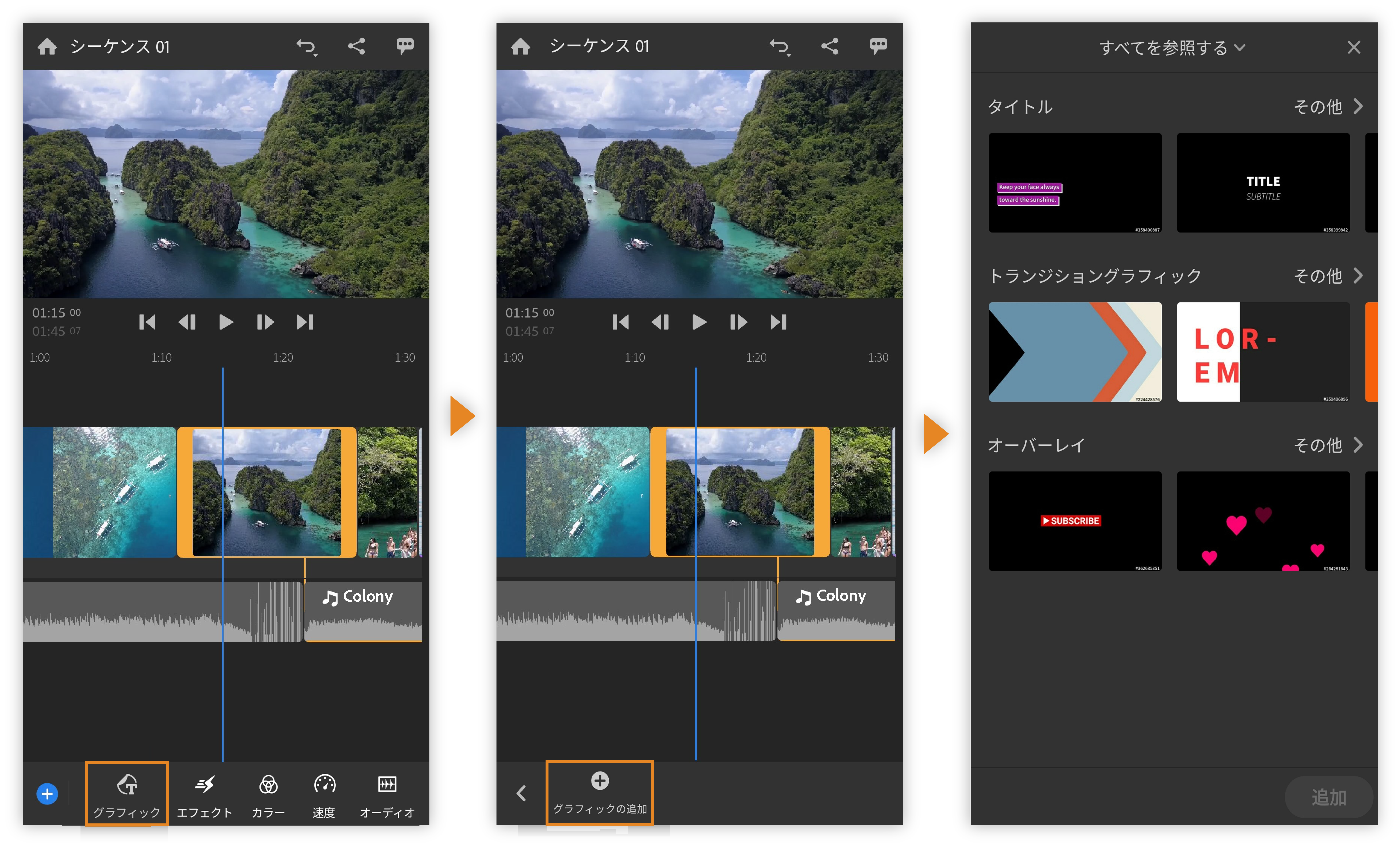This screenshot has height=848, width=1400.
Task: Open the すべてを参照する dropdown
Action: click(1171, 48)
